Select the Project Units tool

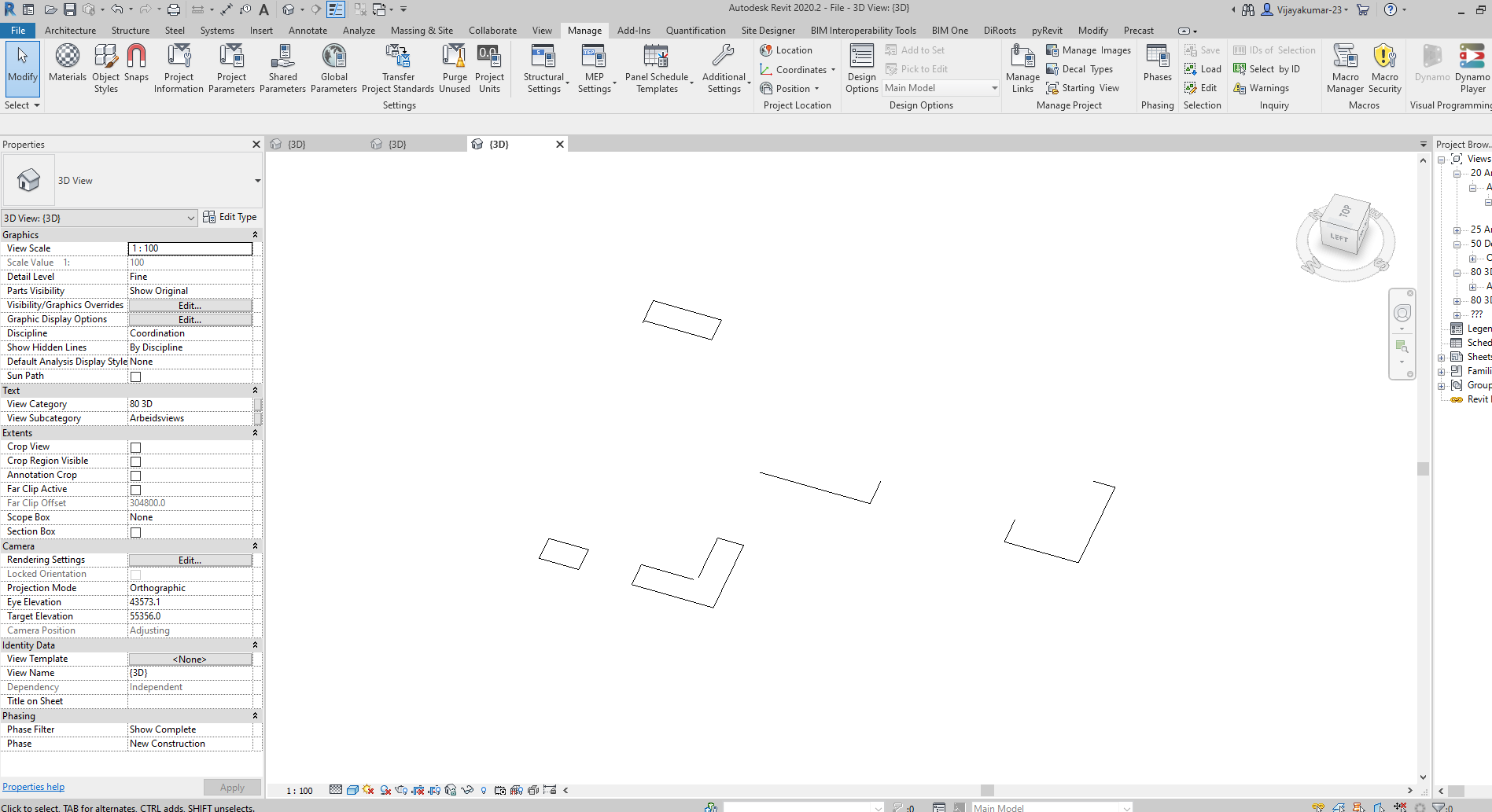pyautogui.click(x=489, y=68)
